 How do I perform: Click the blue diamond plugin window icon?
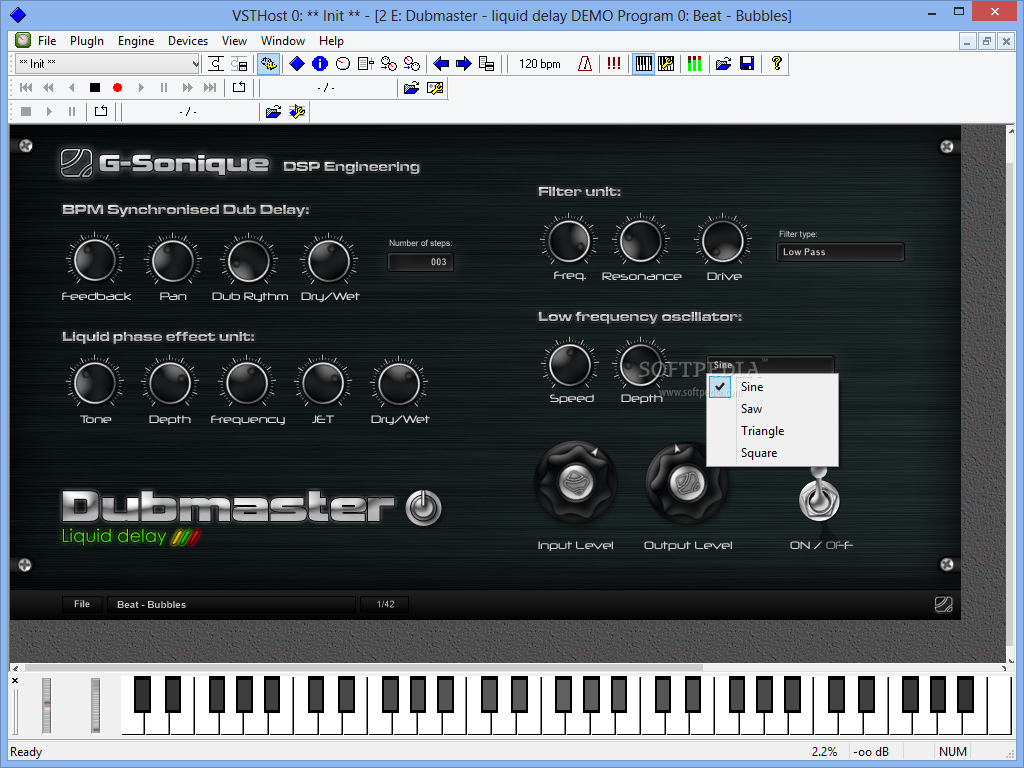pos(296,63)
